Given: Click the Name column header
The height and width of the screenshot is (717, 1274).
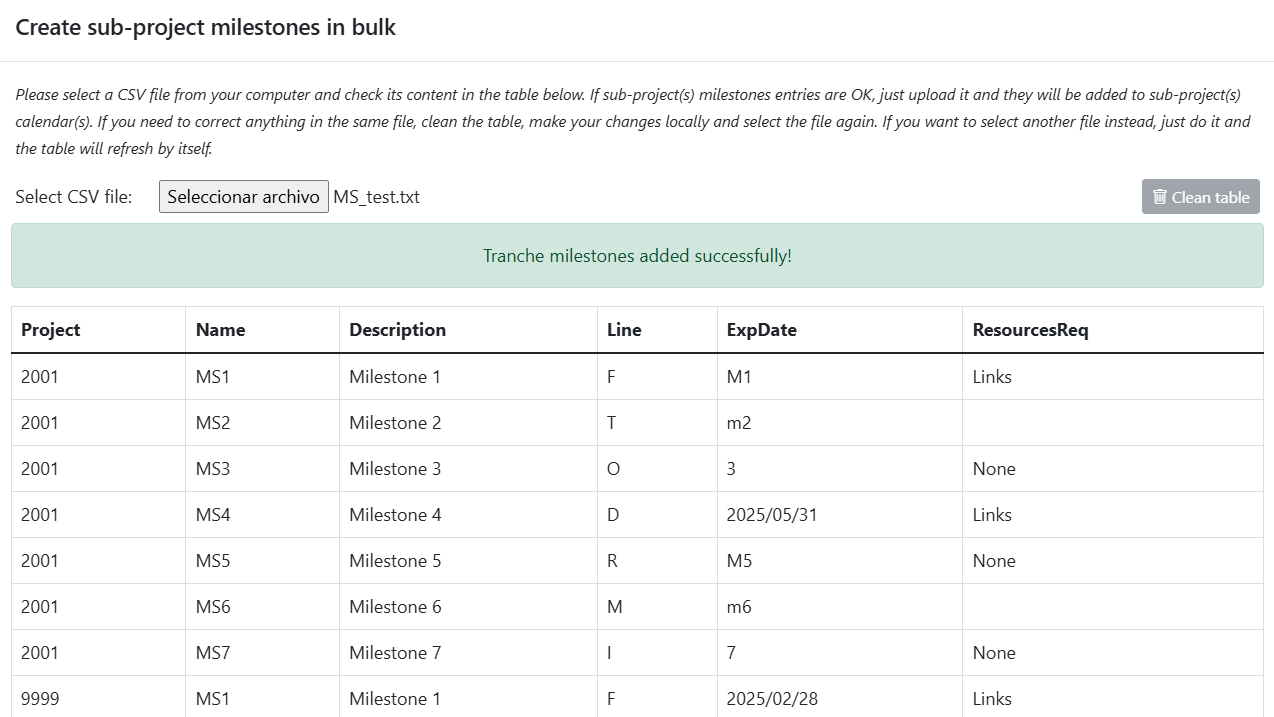Looking at the screenshot, I should [x=263, y=330].
